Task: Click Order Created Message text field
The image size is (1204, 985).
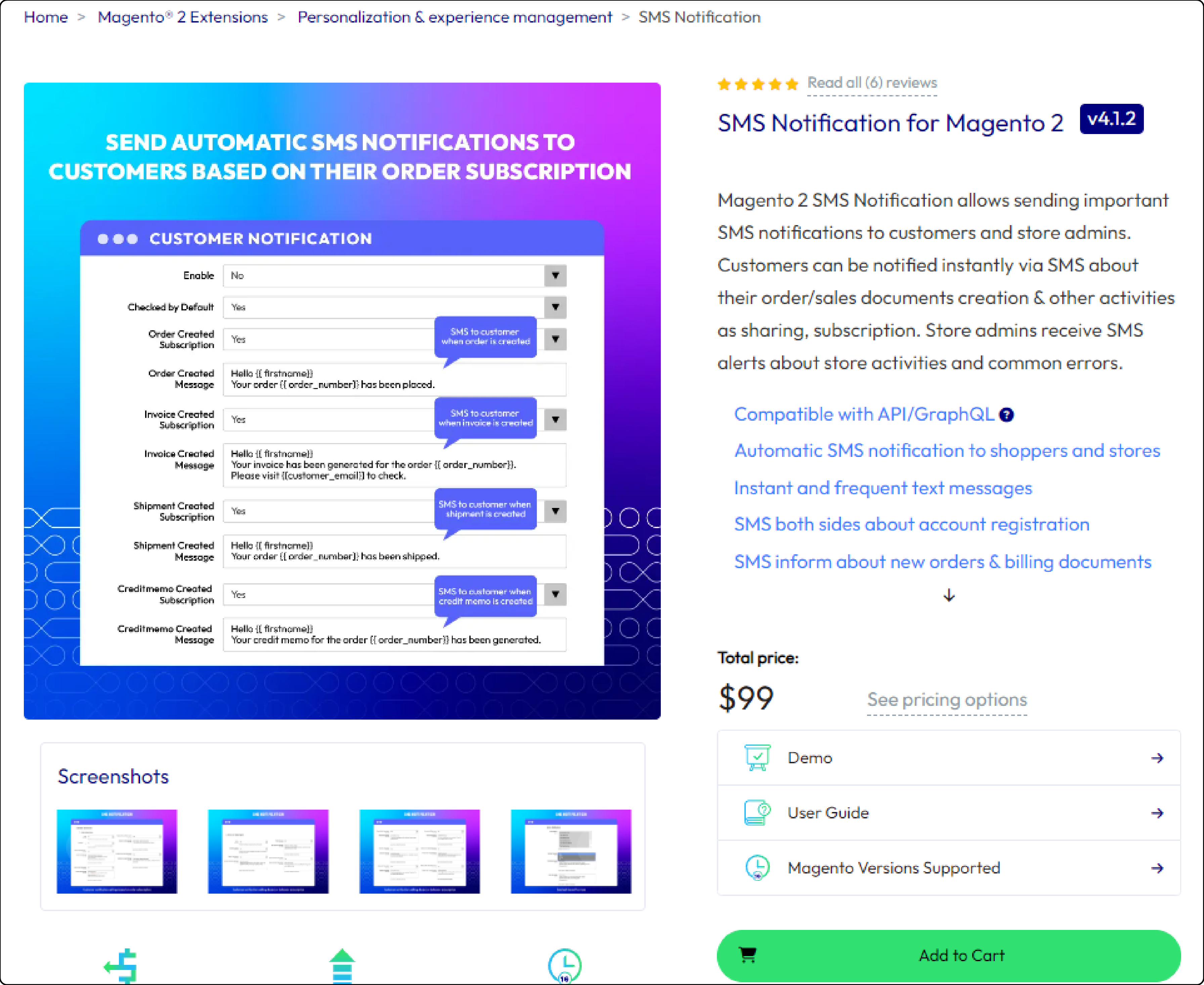Action: 394,379
